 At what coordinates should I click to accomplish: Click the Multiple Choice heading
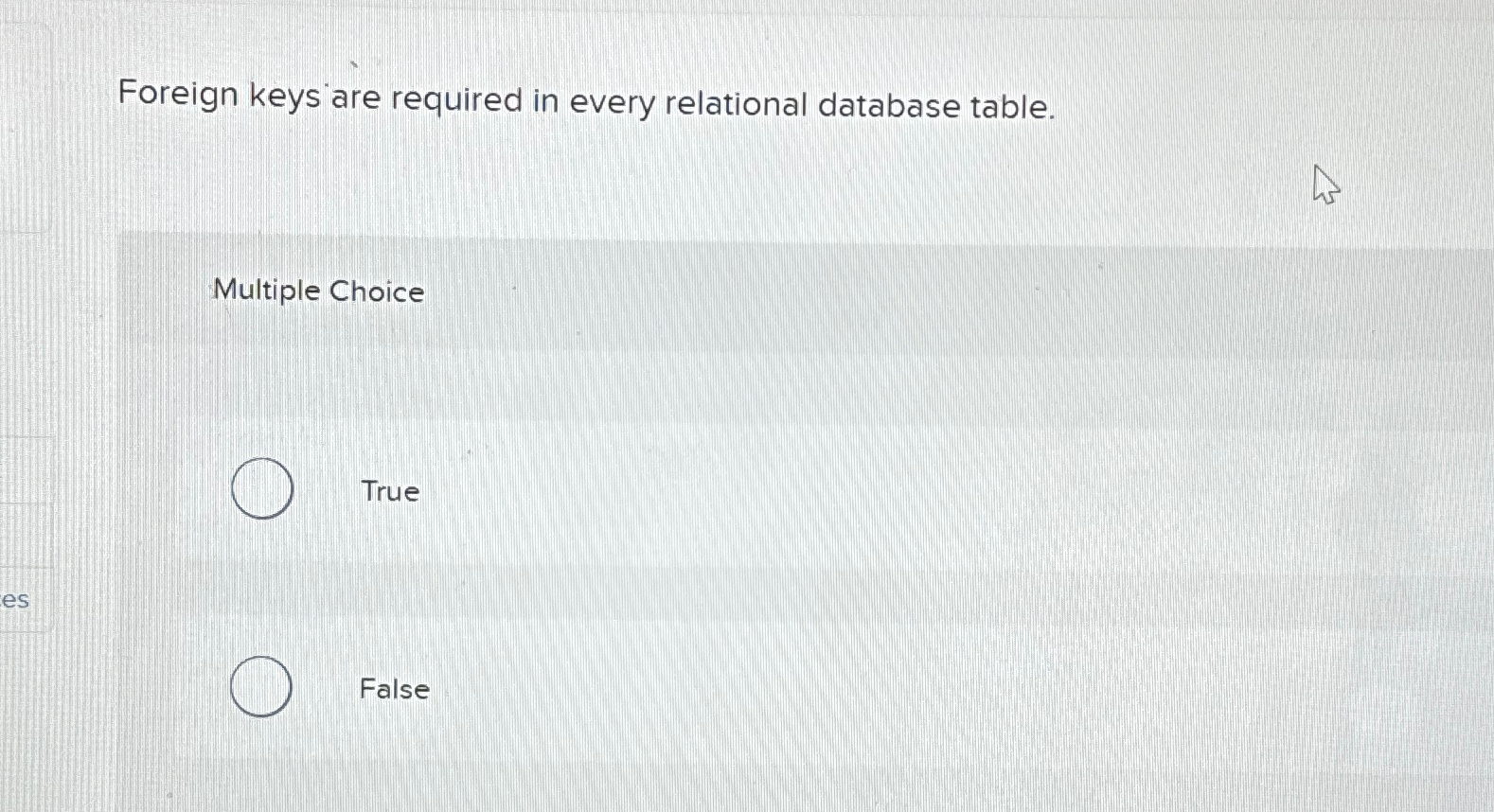pos(317,291)
